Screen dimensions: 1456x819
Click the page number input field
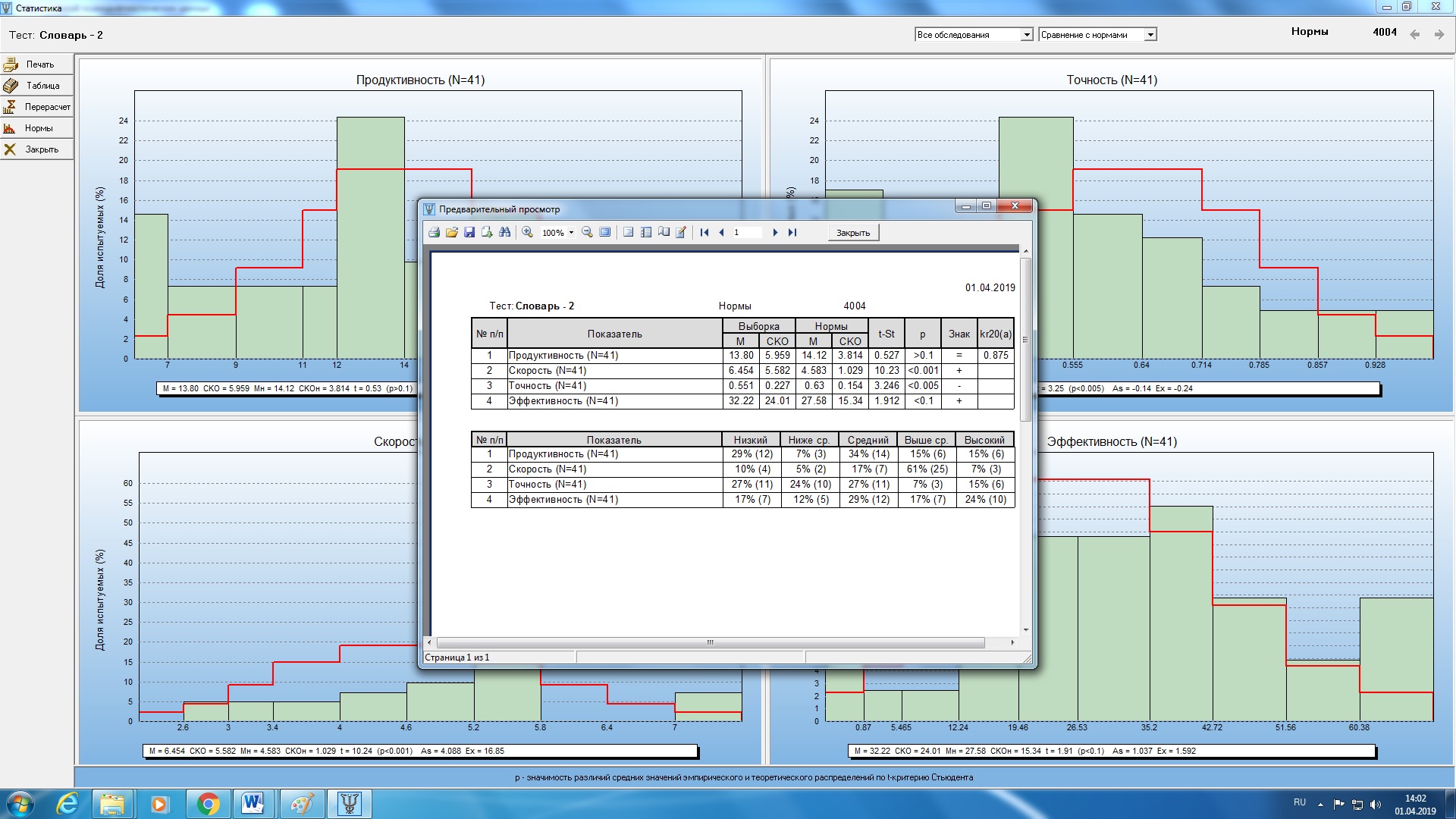[746, 233]
